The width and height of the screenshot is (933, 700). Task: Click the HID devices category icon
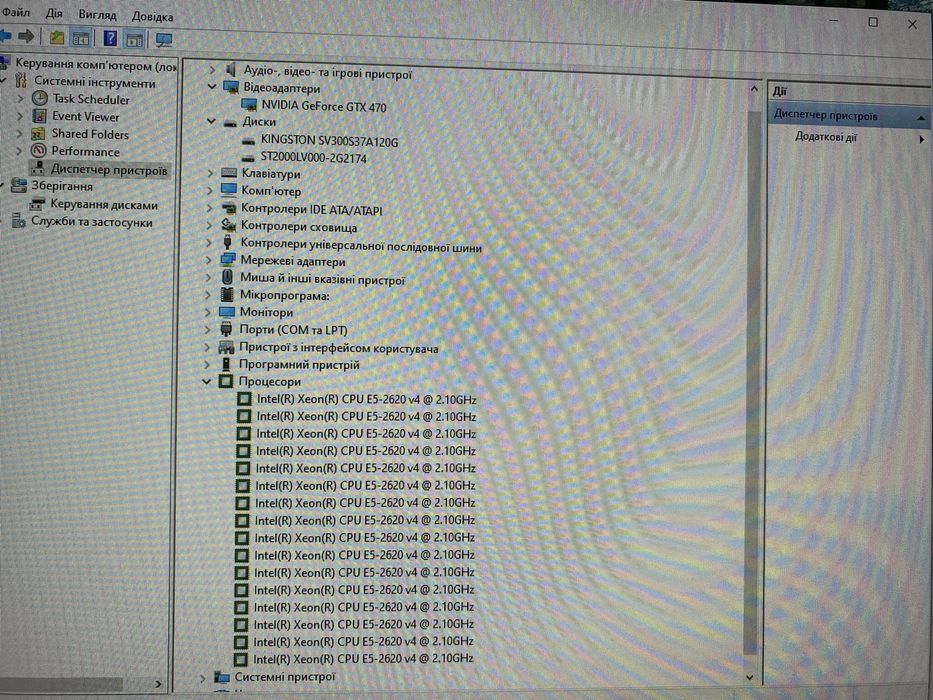click(226, 347)
